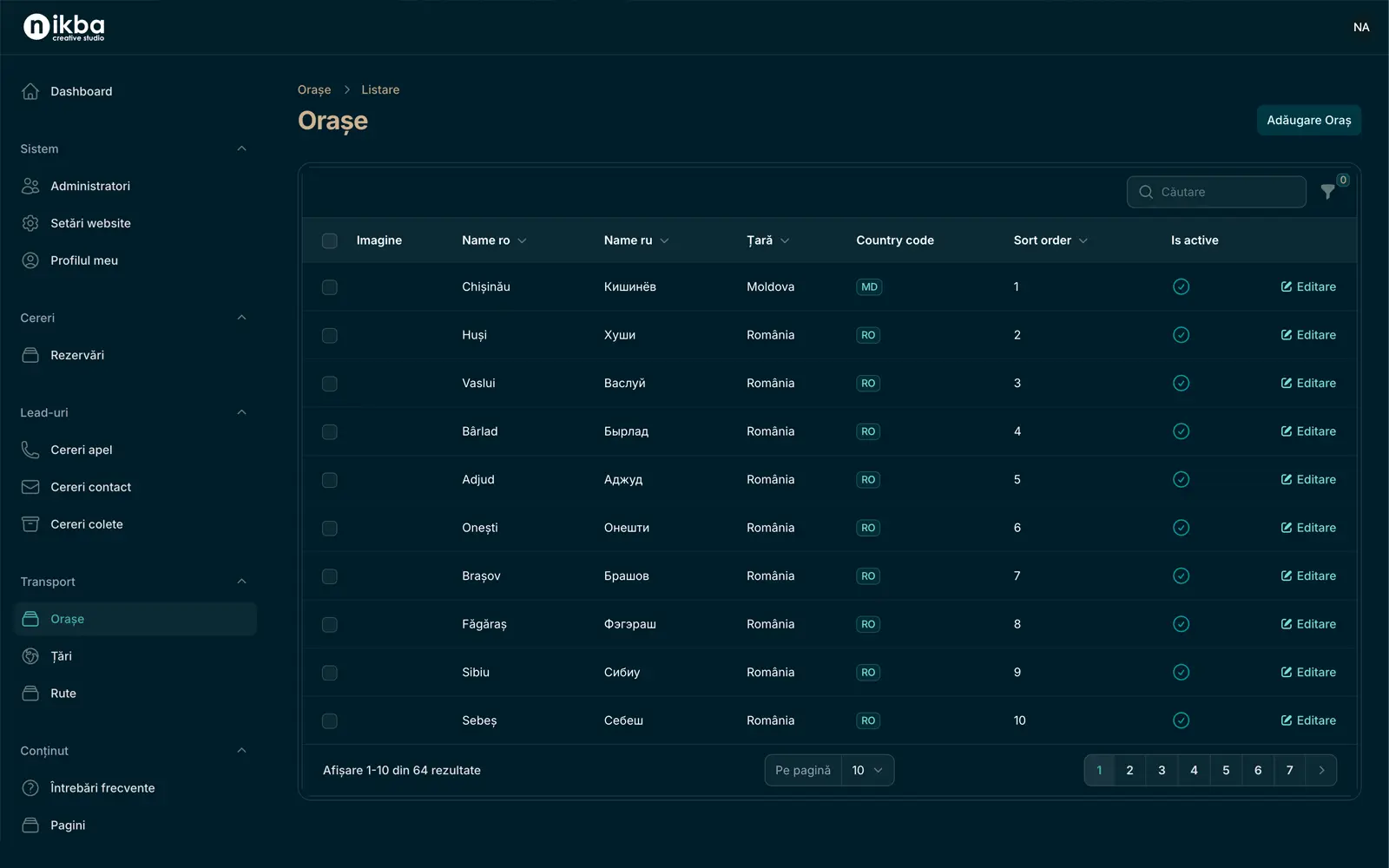Open the NA user avatar menu
This screenshot has width=1389, height=868.
[1361, 27]
